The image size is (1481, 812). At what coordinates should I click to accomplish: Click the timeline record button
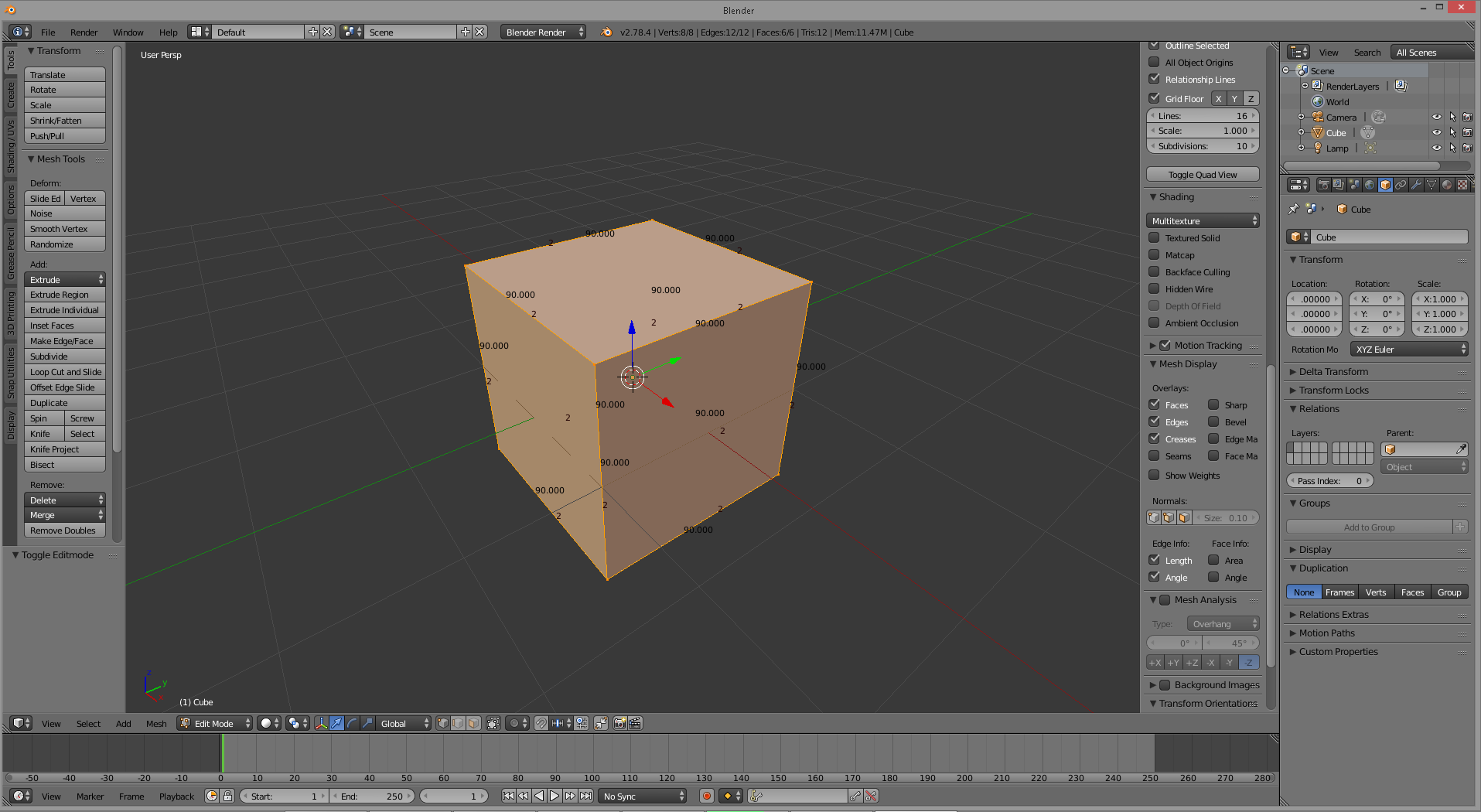tap(706, 796)
